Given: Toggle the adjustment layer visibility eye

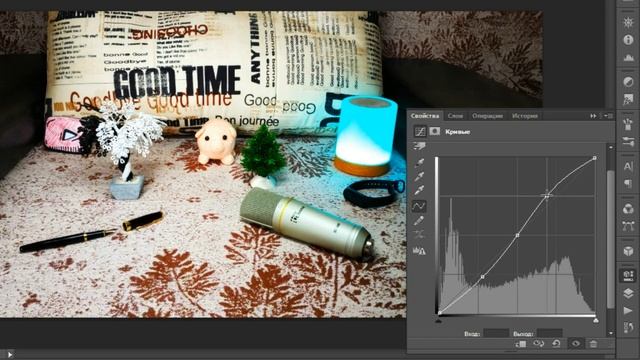Looking at the screenshot, I should [x=576, y=344].
